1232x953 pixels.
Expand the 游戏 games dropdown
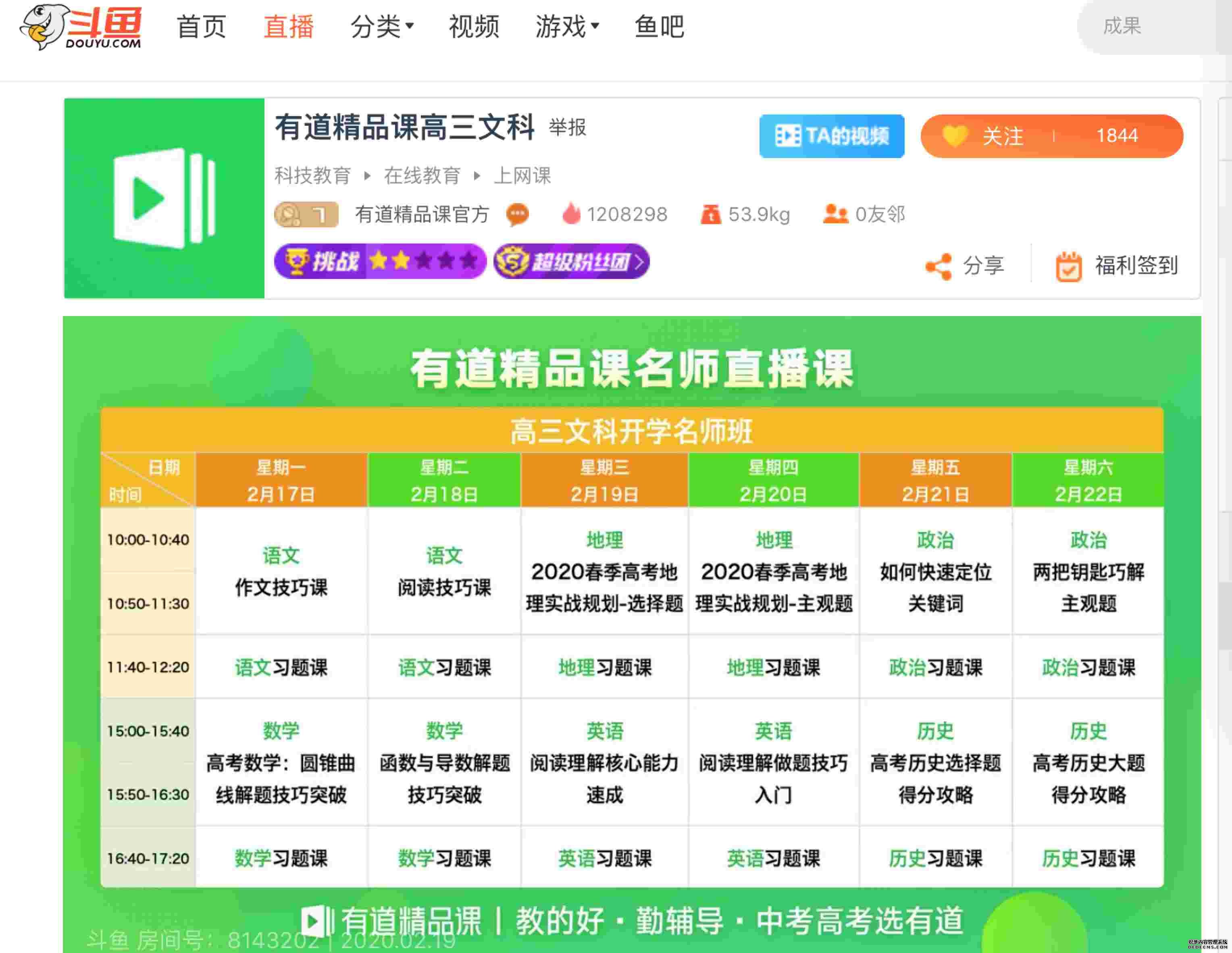567,27
